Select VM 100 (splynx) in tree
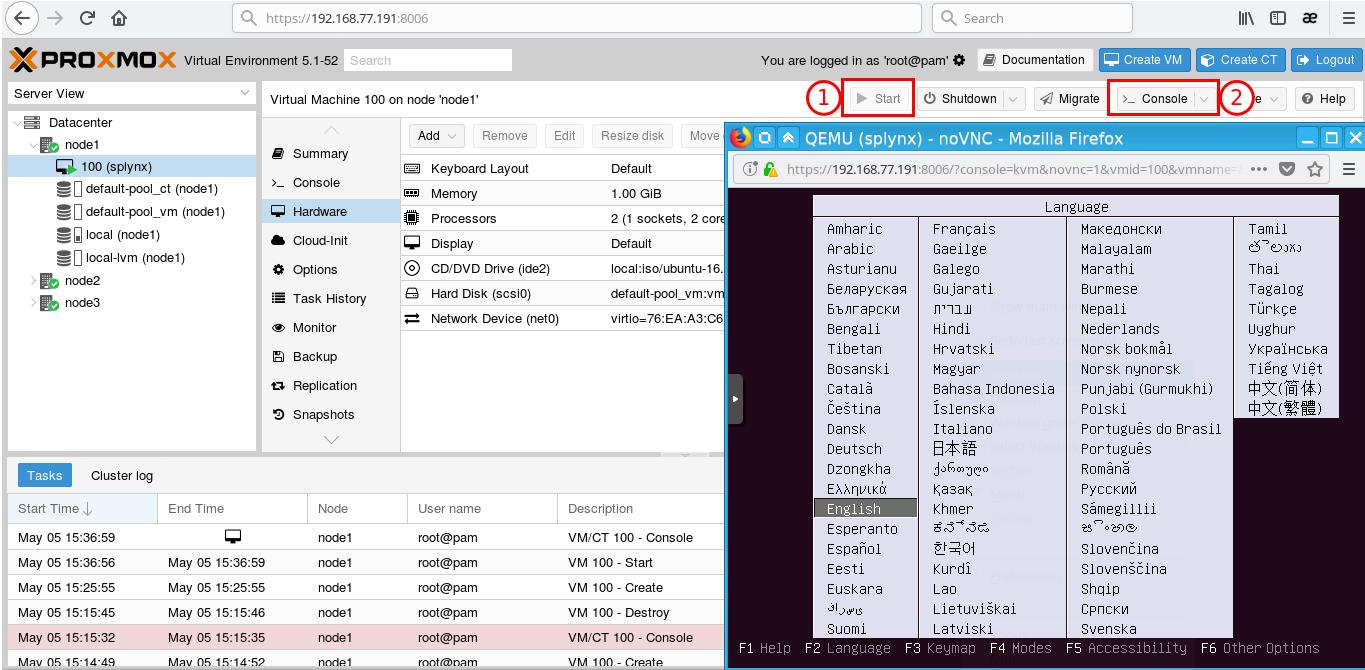Viewport: 1365px width, 670px height. tap(132, 166)
